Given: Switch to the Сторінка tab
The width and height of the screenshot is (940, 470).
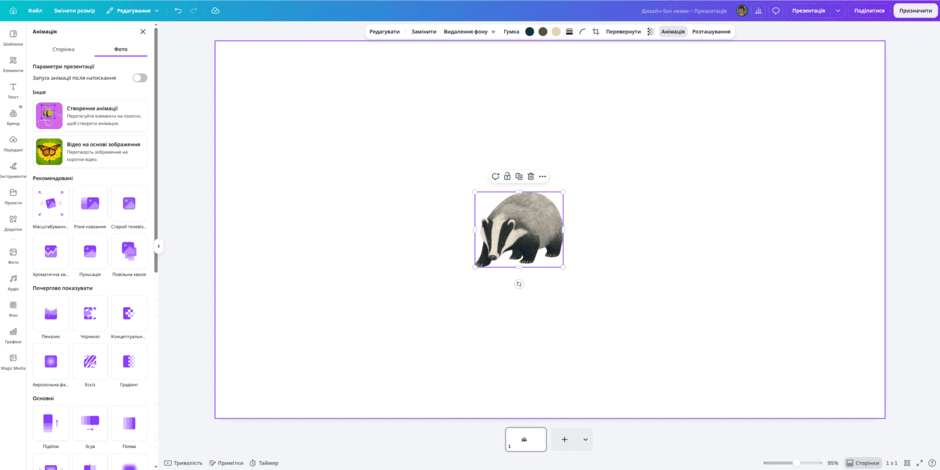Looking at the screenshot, I should (x=64, y=49).
